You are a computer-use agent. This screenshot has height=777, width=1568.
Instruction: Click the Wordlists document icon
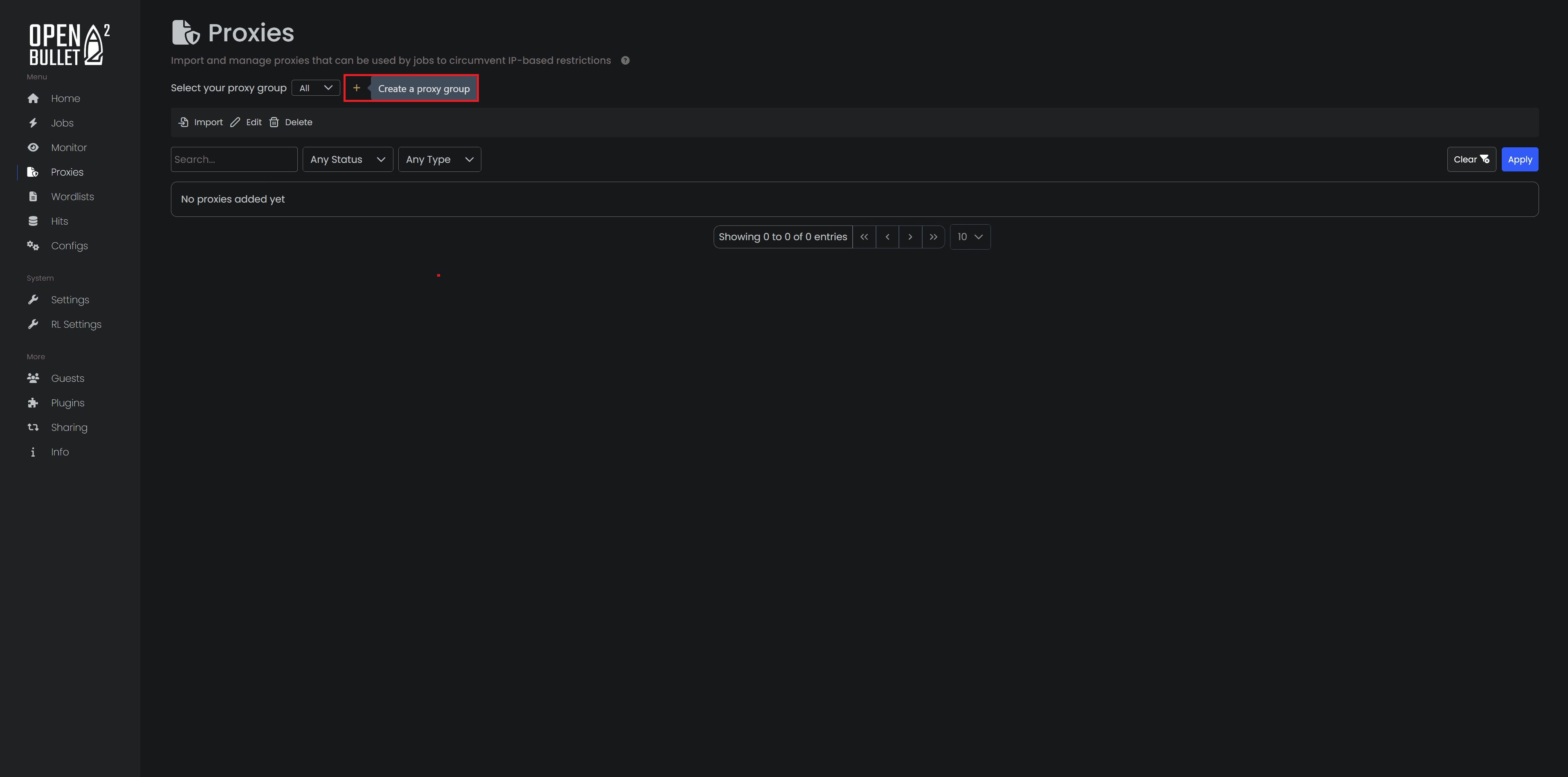coord(33,196)
